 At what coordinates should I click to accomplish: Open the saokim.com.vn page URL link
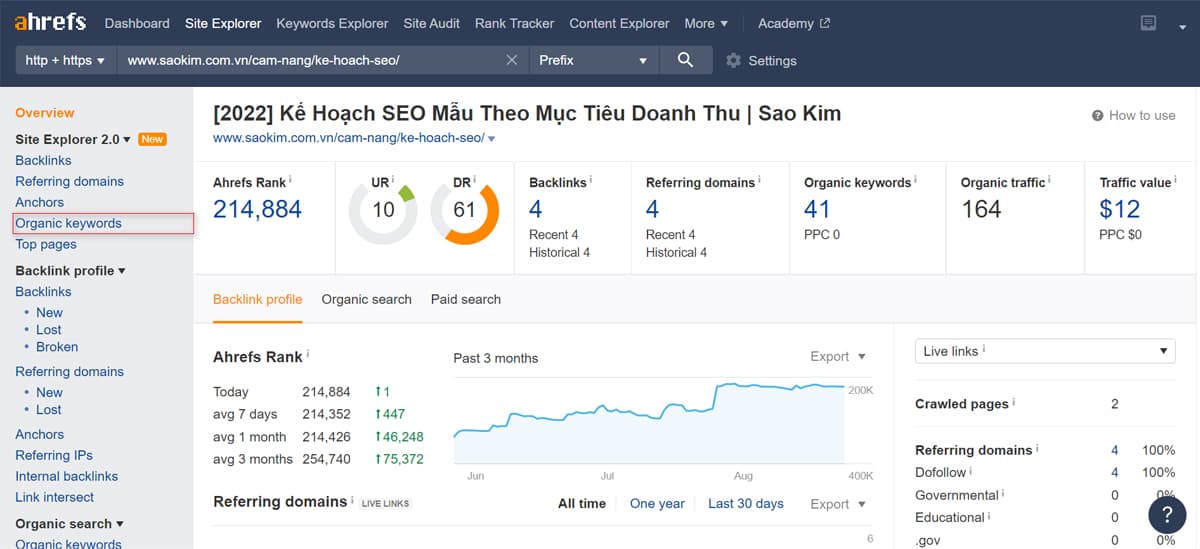[x=348, y=138]
